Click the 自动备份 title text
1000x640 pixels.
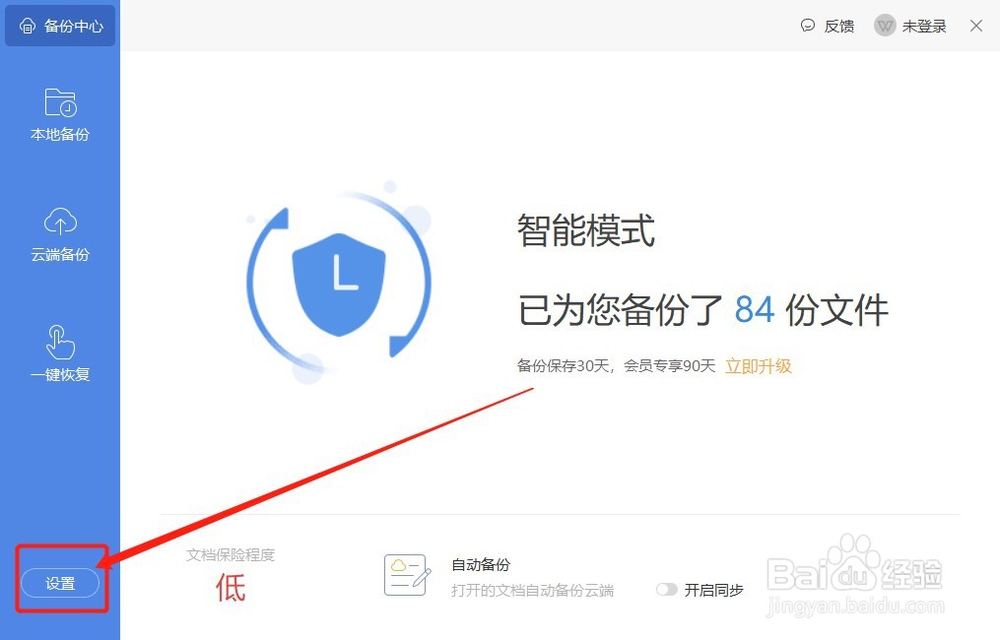click(x=481, y=565)
